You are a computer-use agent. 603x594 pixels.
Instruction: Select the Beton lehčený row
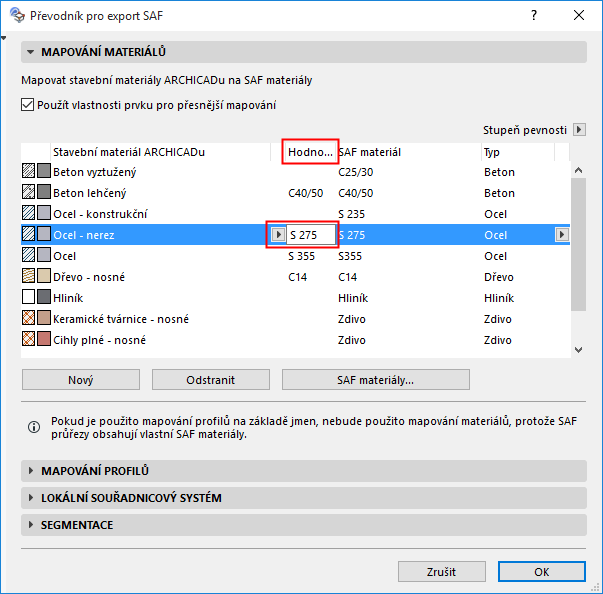tap(295, 193)
